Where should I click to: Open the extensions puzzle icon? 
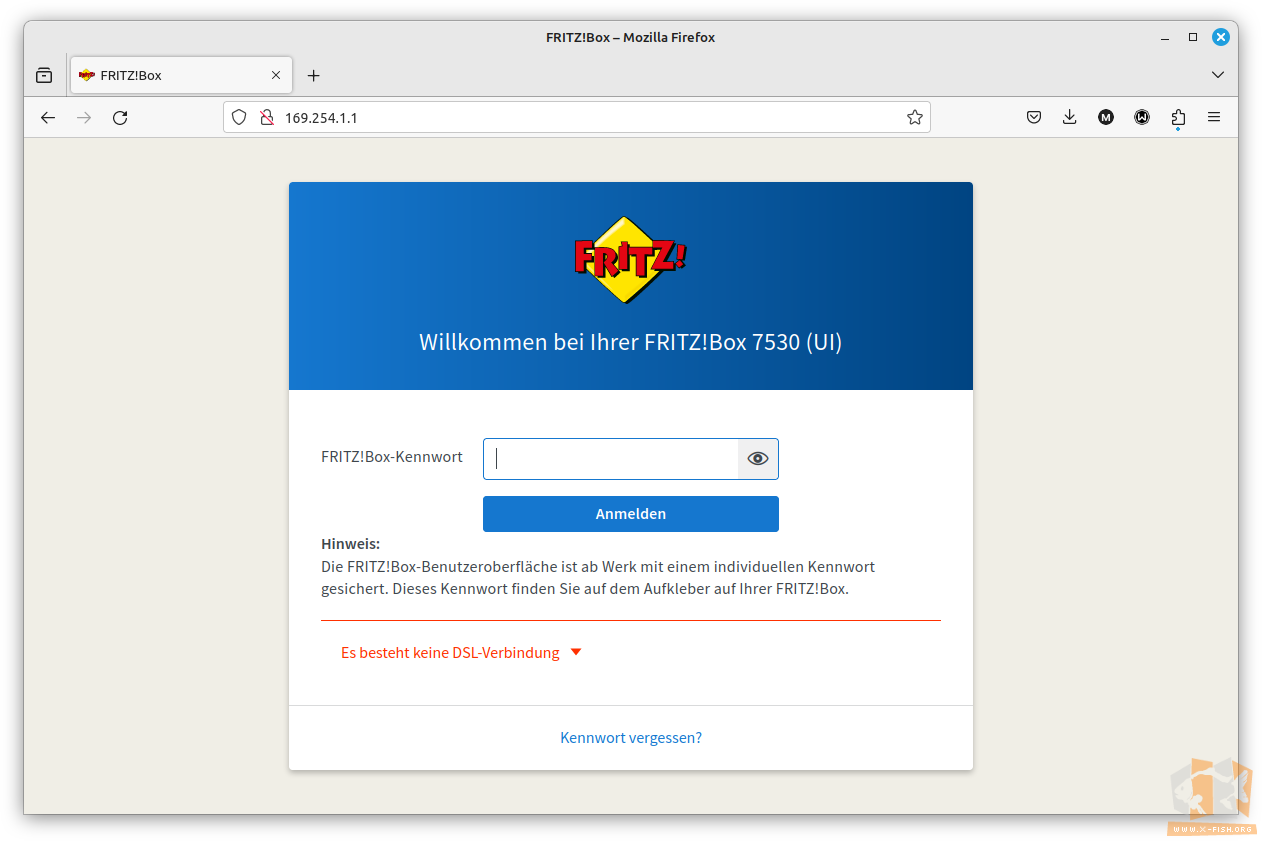[x=1178, y=117]
